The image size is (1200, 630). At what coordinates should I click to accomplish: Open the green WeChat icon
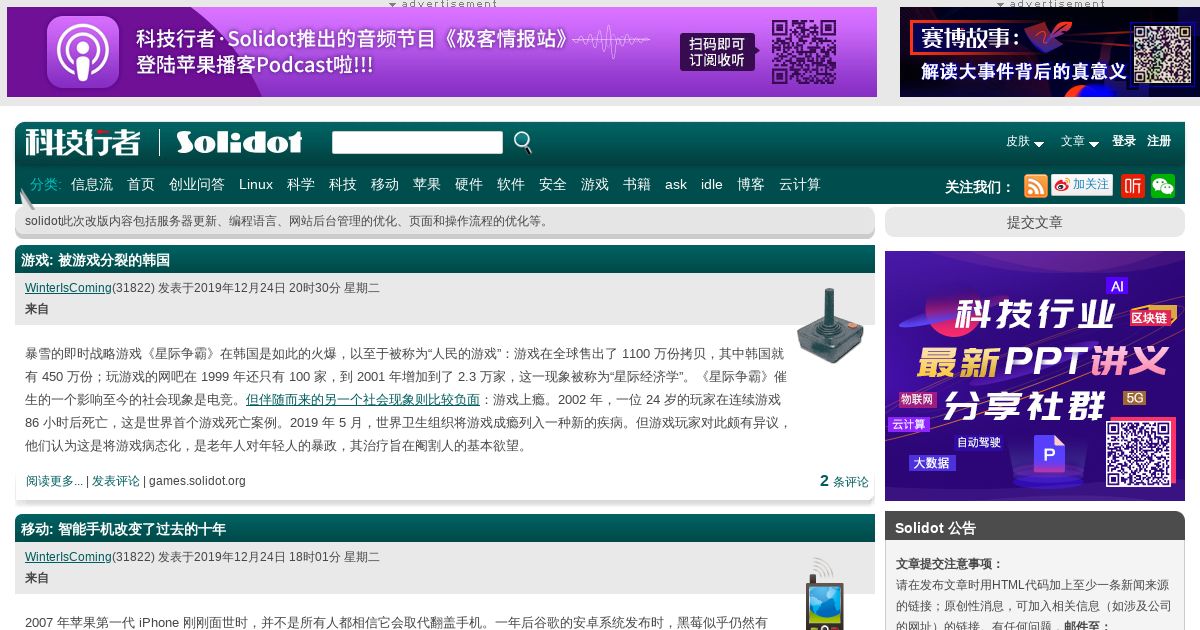[1163, 186]
